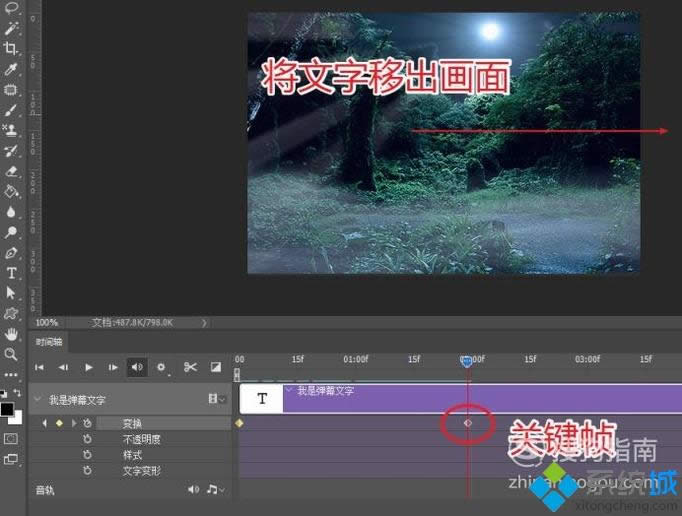682x516 pixels.
Task: Select the Custom Shape tool
Action: [x=11, y=313]
